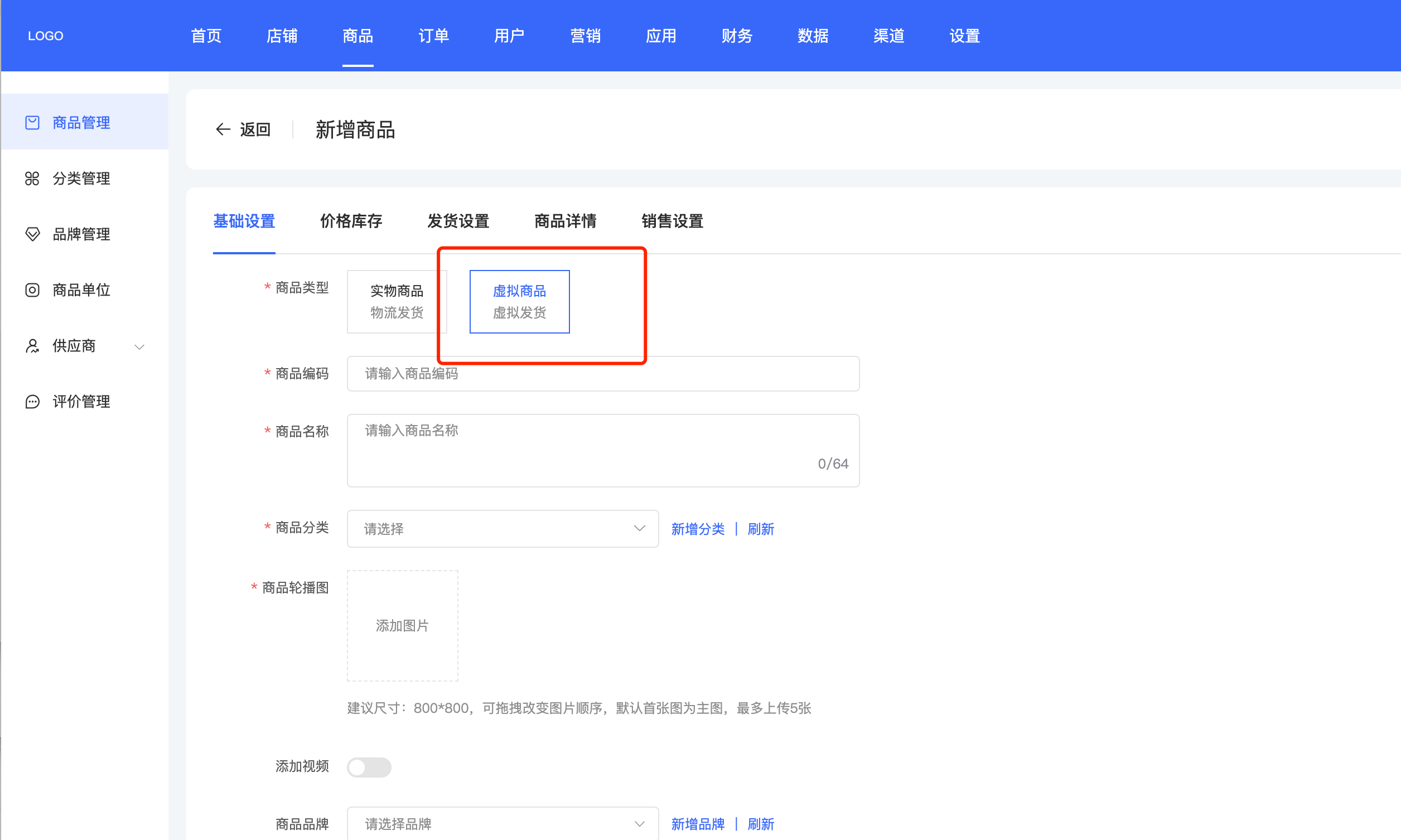Image resolution: width=1401 pixels, height=840 pixels.
Task: Click the 品牌管理 diamond icon
Action: coord(32,234)
